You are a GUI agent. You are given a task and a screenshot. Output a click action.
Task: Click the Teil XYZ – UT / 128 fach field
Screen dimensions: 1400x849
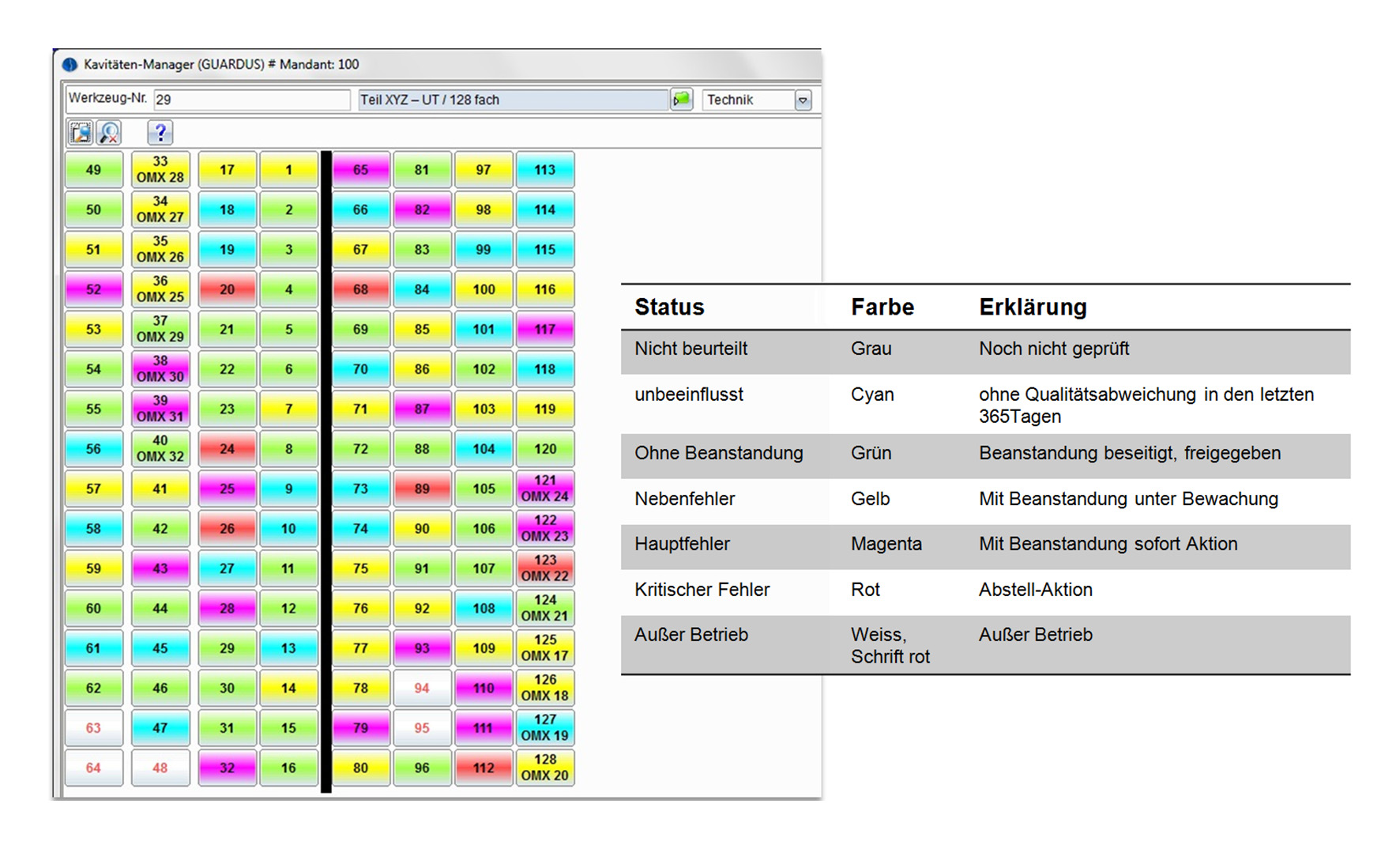pos(512,100)
